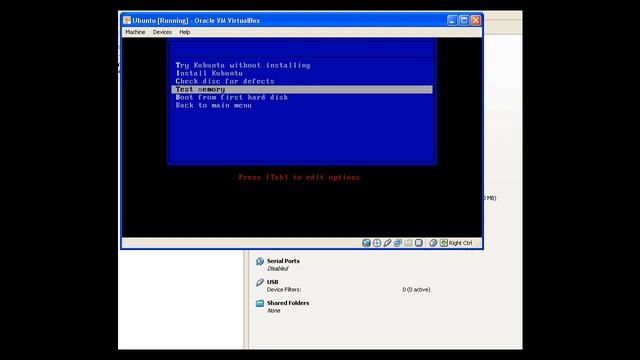Click Press [Tab] to edit options text
Viewport: 640px width, 360px height.
click(299, 177)
